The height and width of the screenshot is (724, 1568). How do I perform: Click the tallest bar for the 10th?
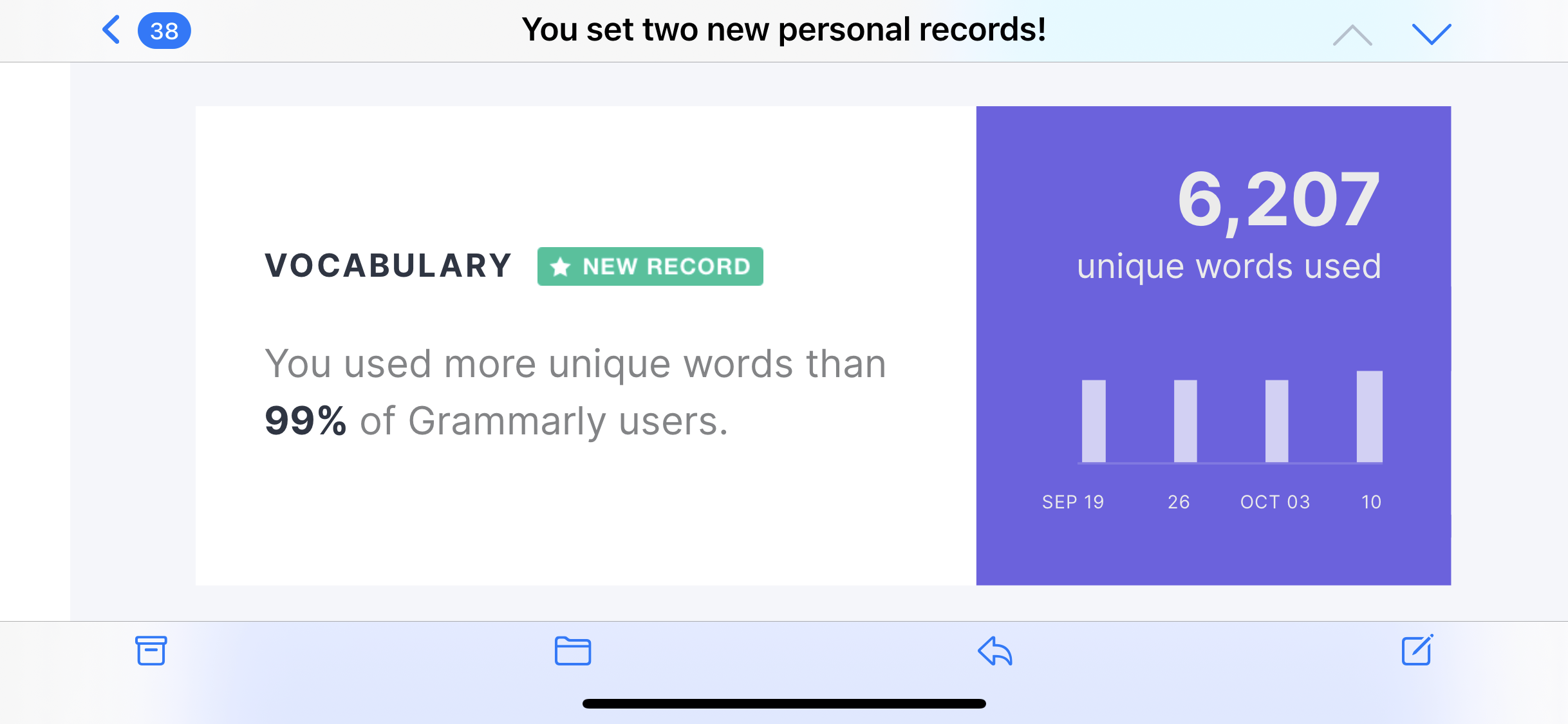pos(1369,416)
